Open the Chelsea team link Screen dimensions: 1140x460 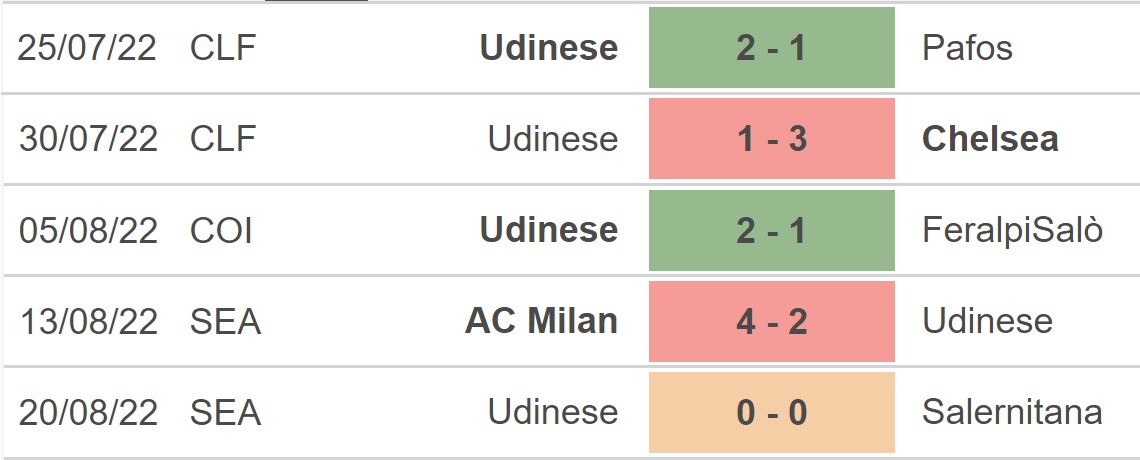coord(990,139)
